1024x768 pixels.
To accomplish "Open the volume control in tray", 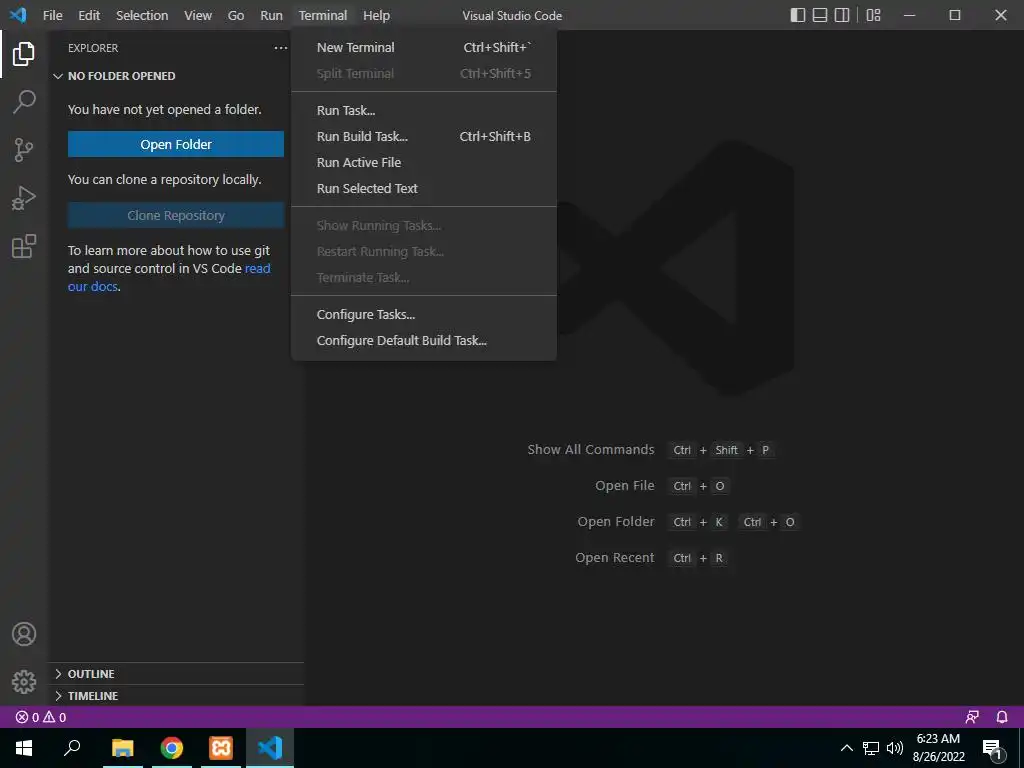I will click(x=895, y=748).
